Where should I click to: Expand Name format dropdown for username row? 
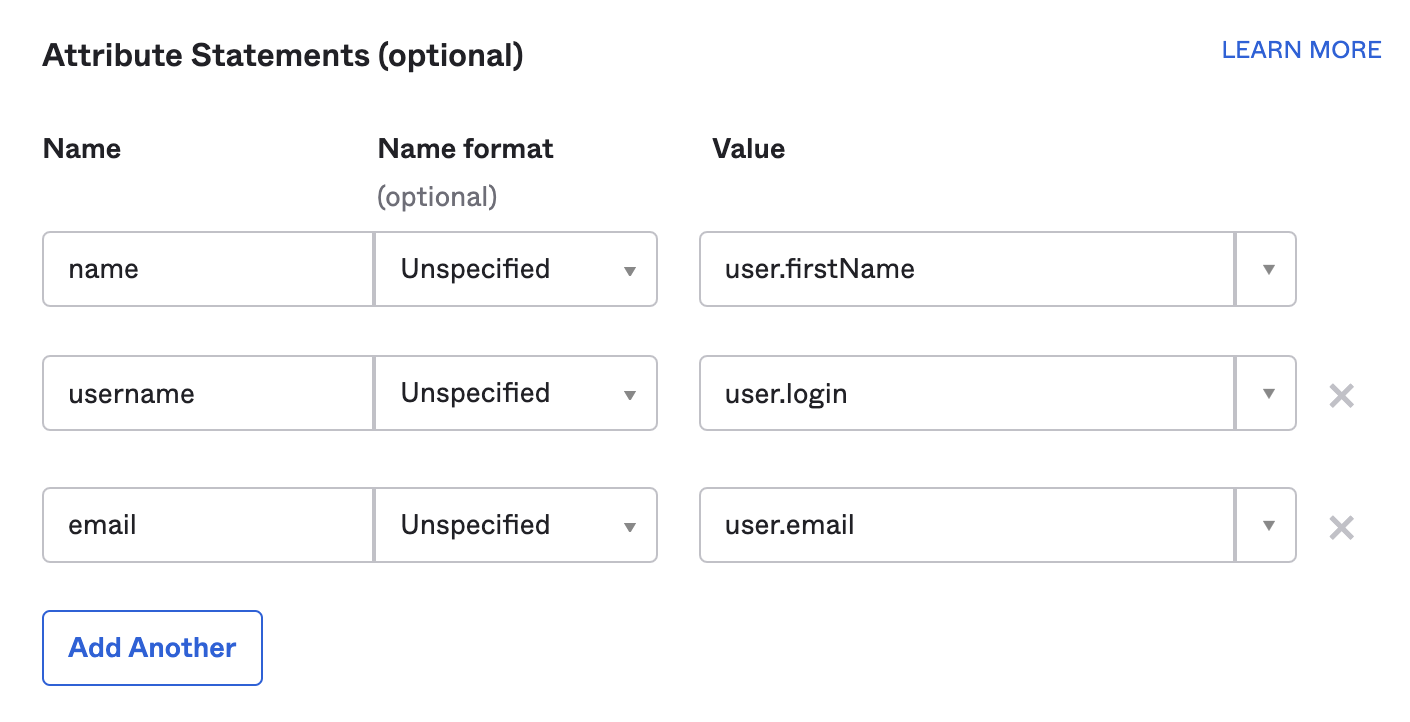[x=516, y=393]
